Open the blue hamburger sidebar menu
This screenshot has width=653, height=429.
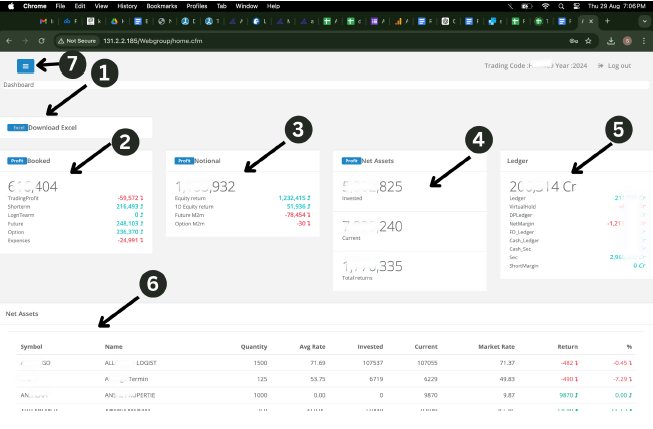tap(26, 65)
